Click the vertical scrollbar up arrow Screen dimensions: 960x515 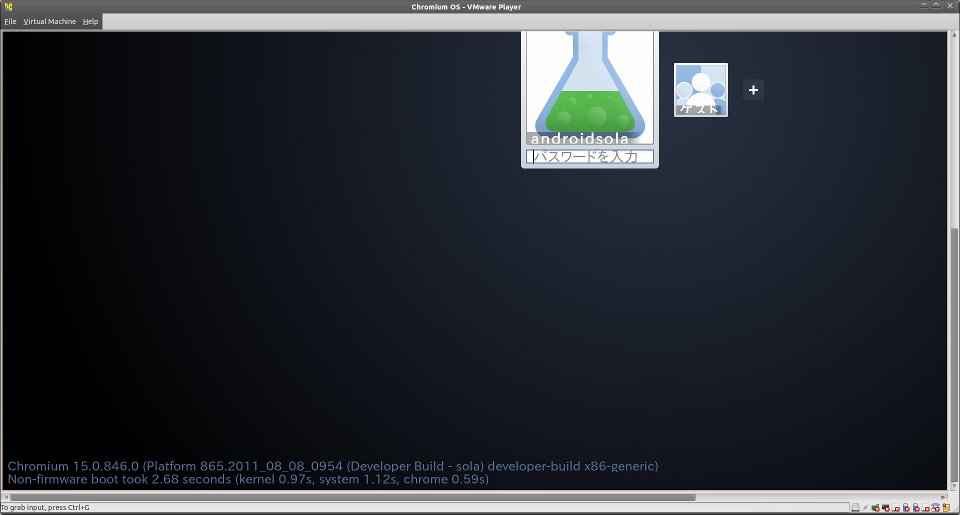pyautogui.click(x=954, y=36)
